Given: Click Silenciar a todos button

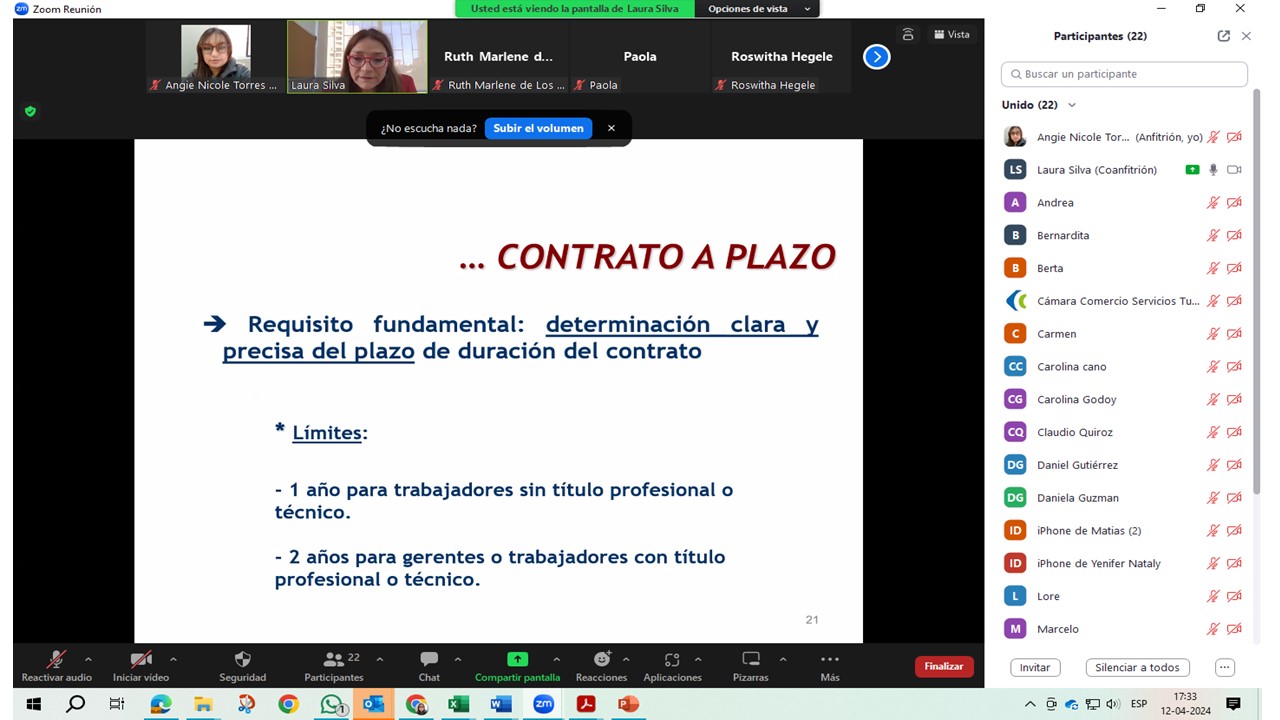Looking at the screenshot, I should [x=1137, y=667].
